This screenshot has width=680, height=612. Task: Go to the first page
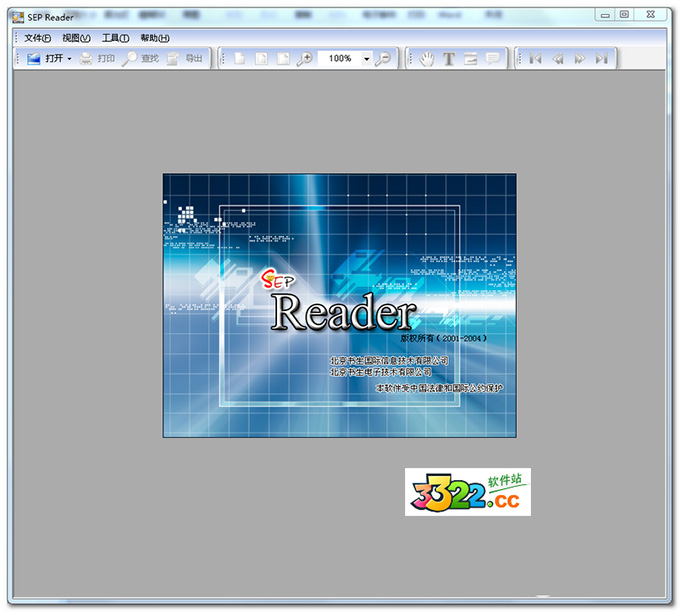[x=536, y=59]
